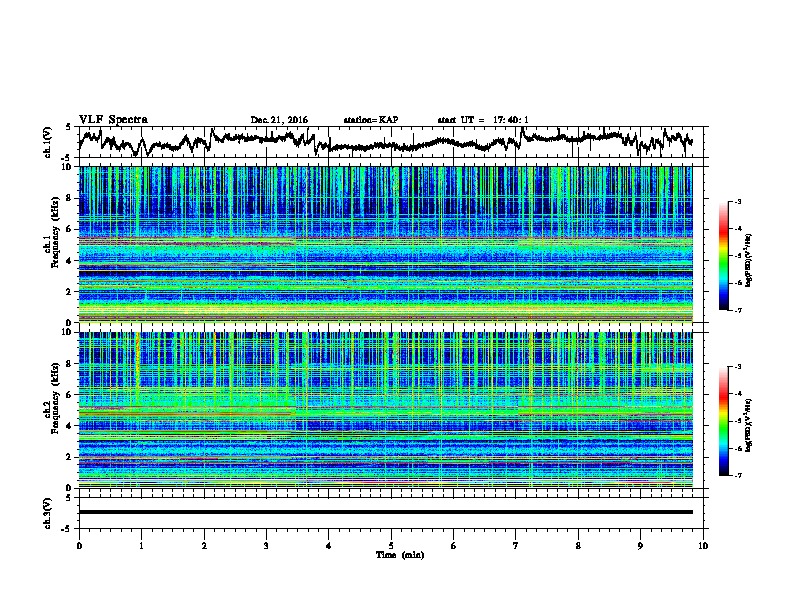Click the "start UT = 17:40:1" header text

[483, 120]
